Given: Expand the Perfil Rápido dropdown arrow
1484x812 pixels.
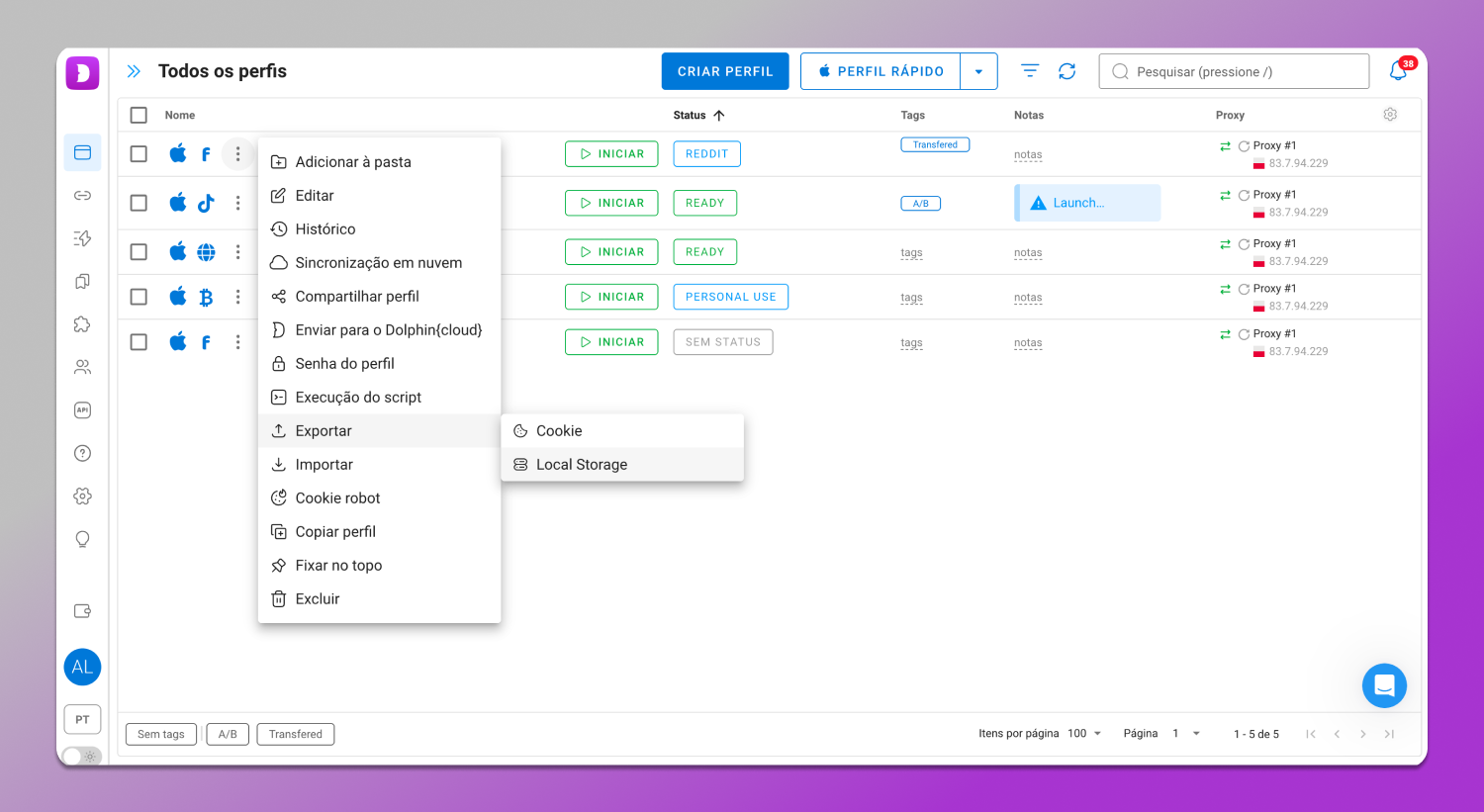Looking at the screenshot, I should [978, 70].
